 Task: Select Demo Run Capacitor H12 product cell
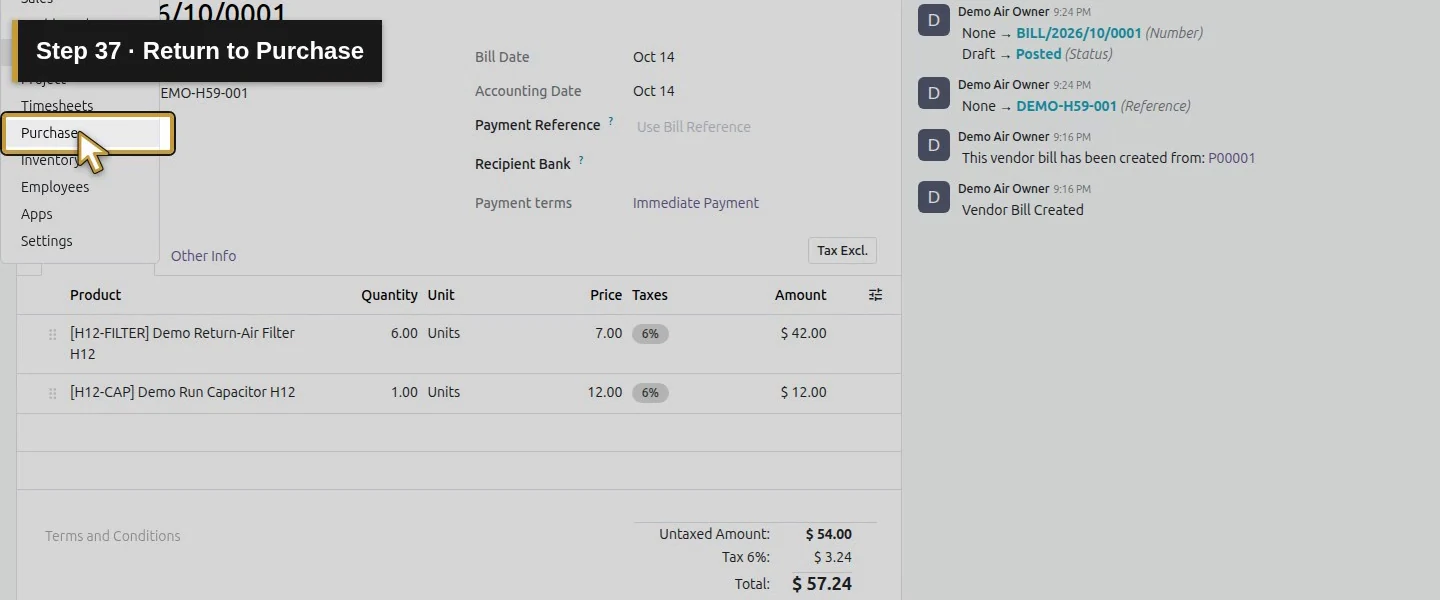pyautogui.click(x=183, y=393)
